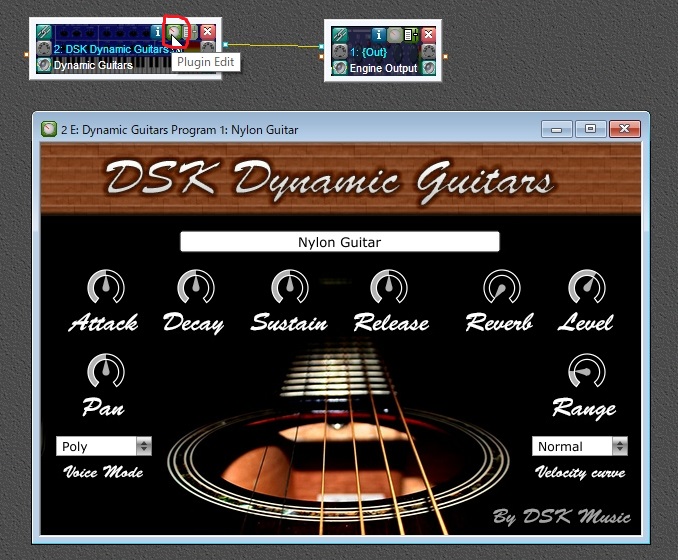
Task: Click the speaker icon beside Dynamic Guitars label
Action: 44,64
